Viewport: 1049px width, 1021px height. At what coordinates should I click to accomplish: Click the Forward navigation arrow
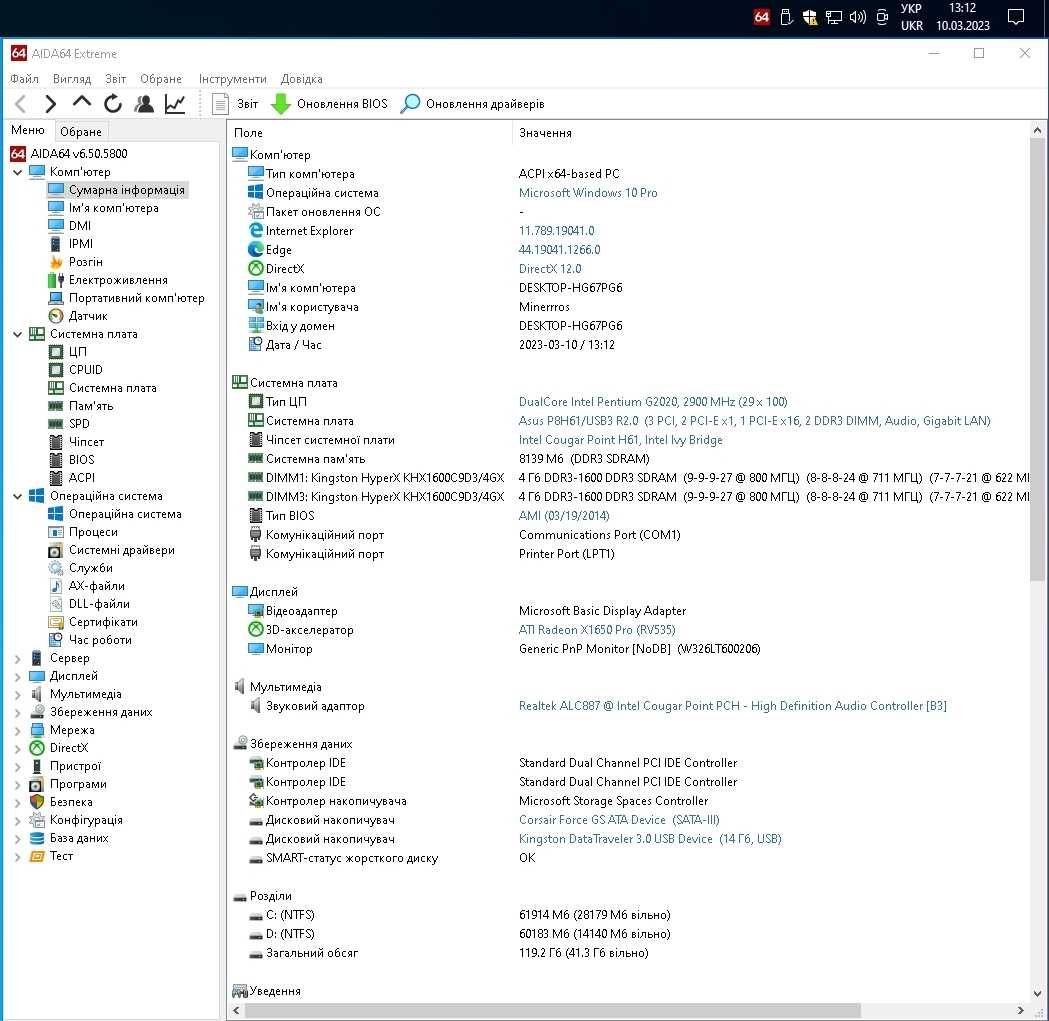50,104
